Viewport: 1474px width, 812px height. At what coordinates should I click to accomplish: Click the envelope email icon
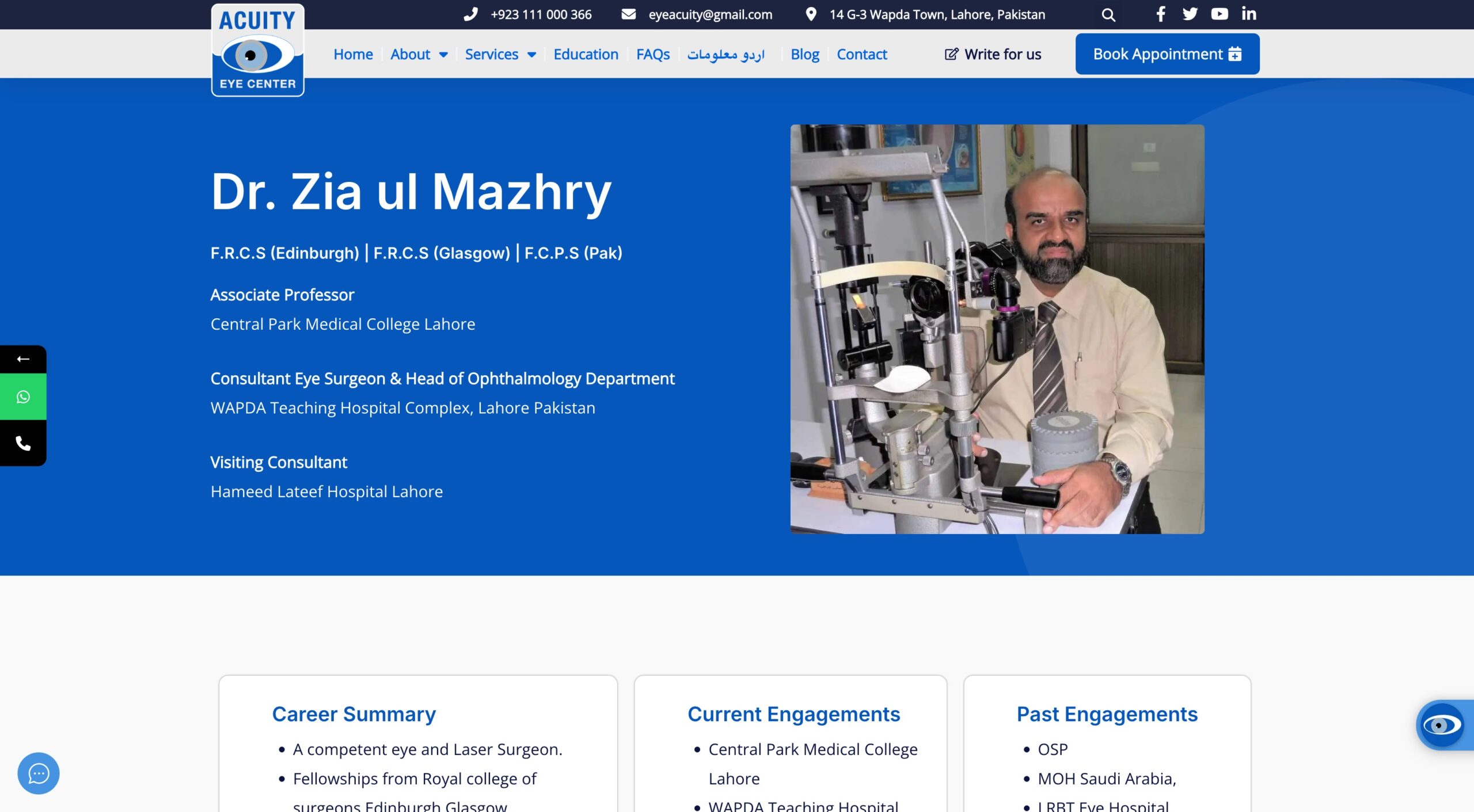[629, 14]
